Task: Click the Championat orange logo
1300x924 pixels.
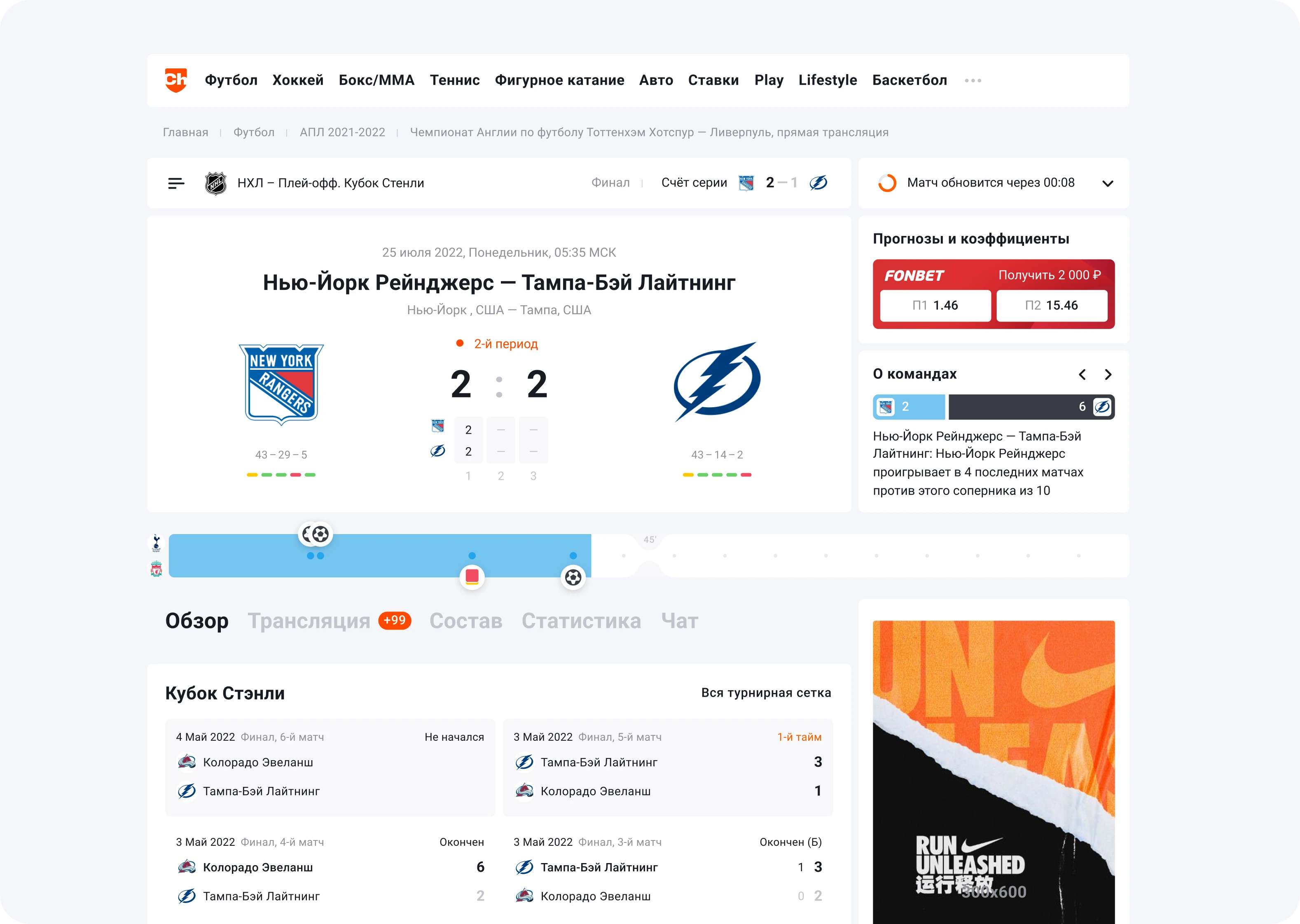Action: (x=176, y=80)
